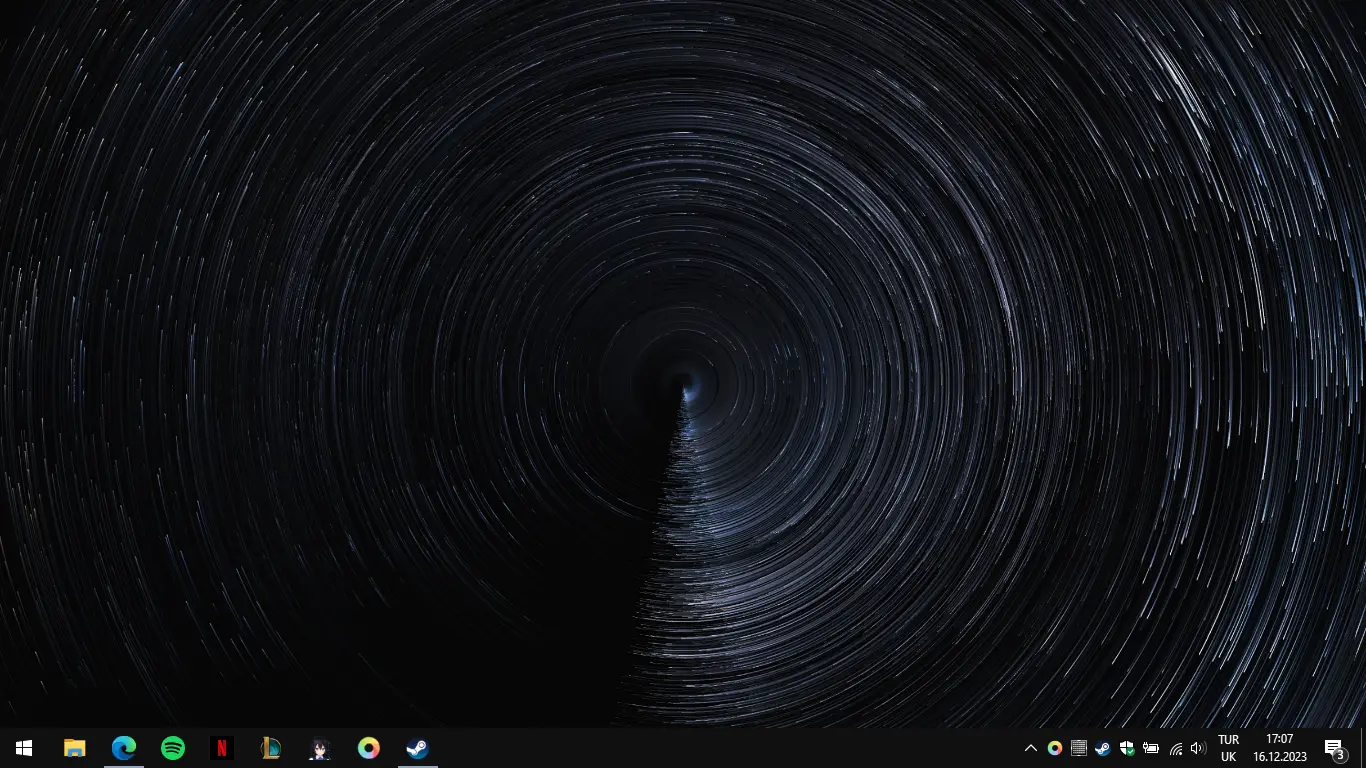Open Windows Security from the tray shield
Screen dimensions: 1366x768
pos(1127,748)
